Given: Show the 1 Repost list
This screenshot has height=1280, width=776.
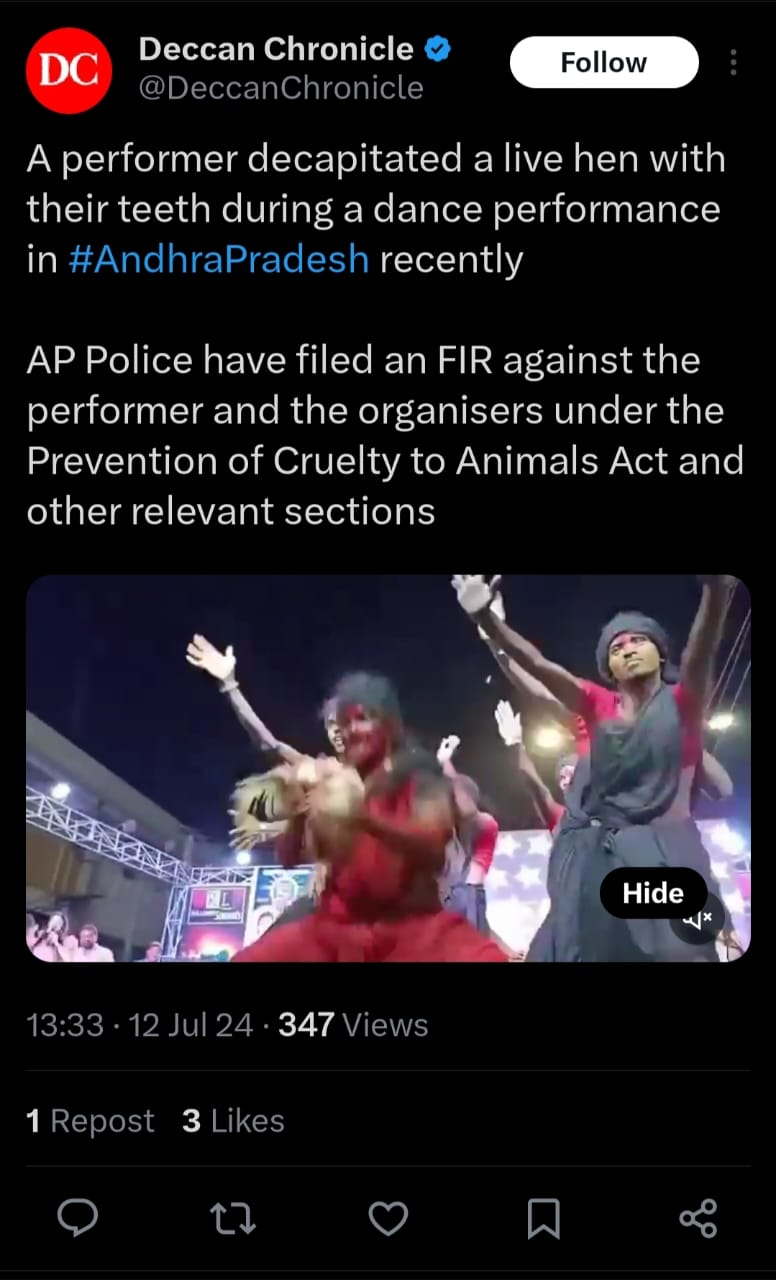Looking at the screenshot, I should 90,1121.
